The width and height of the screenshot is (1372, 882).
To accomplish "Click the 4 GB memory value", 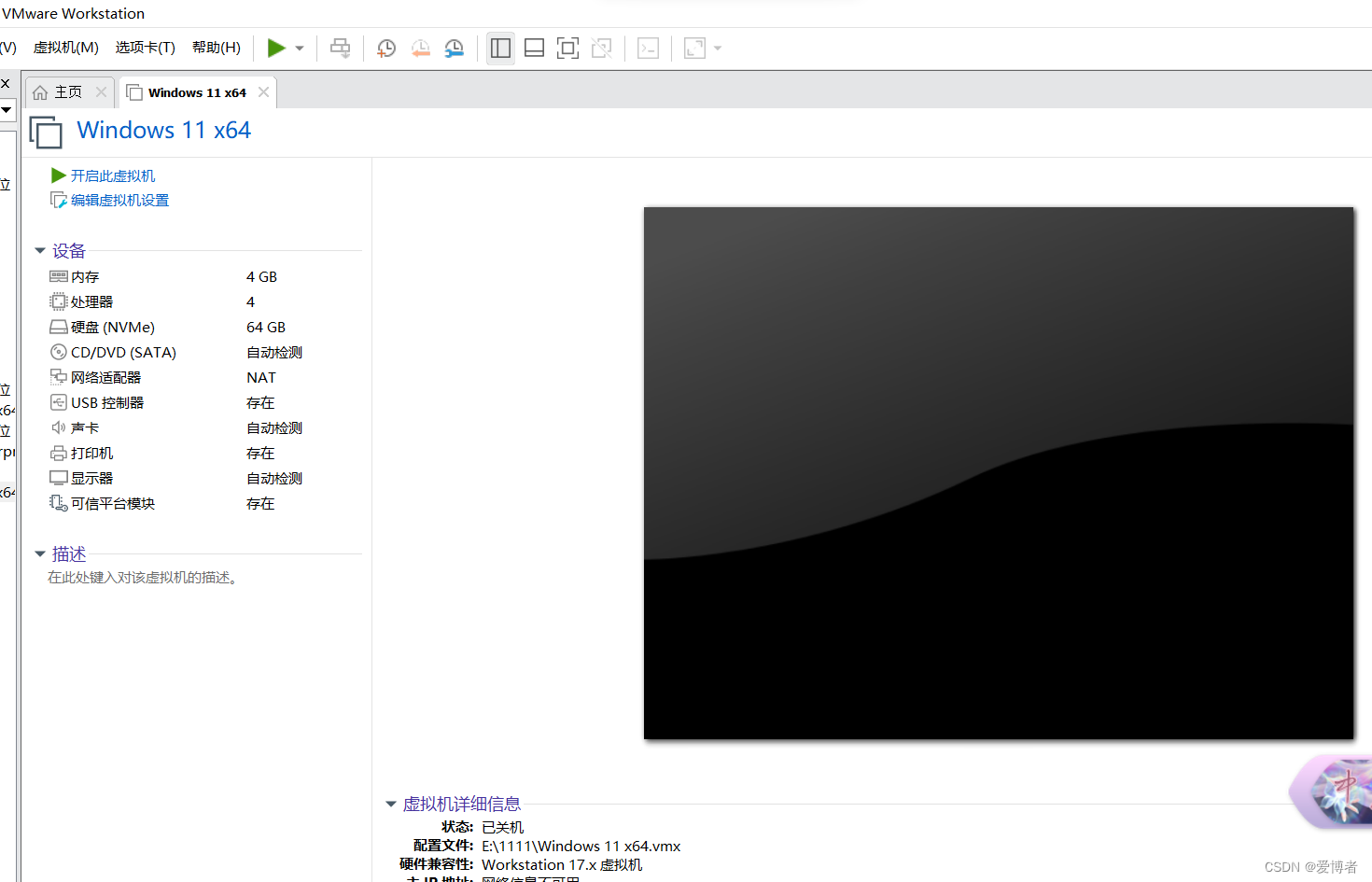I will click(x=261, y=277).
